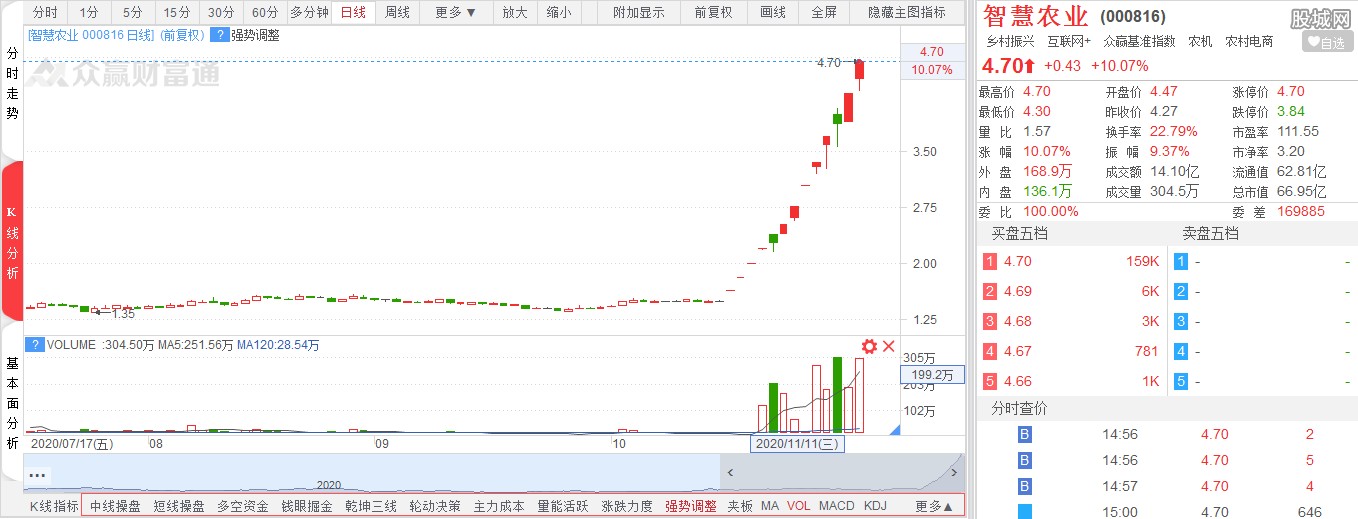1358x519 pixels.
Task: Select the 30分 timeframe
Action: click(x=221, y=12)
